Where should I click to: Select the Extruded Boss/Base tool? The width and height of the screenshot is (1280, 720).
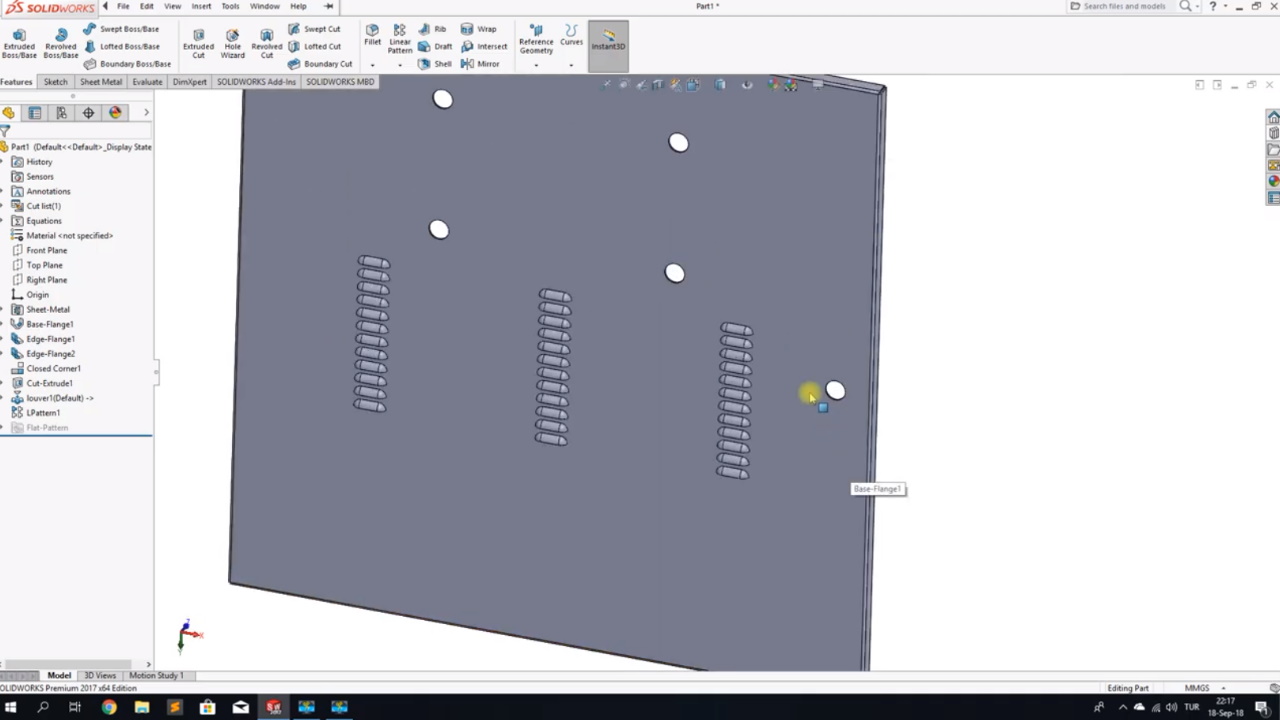[x=19, y=42]
